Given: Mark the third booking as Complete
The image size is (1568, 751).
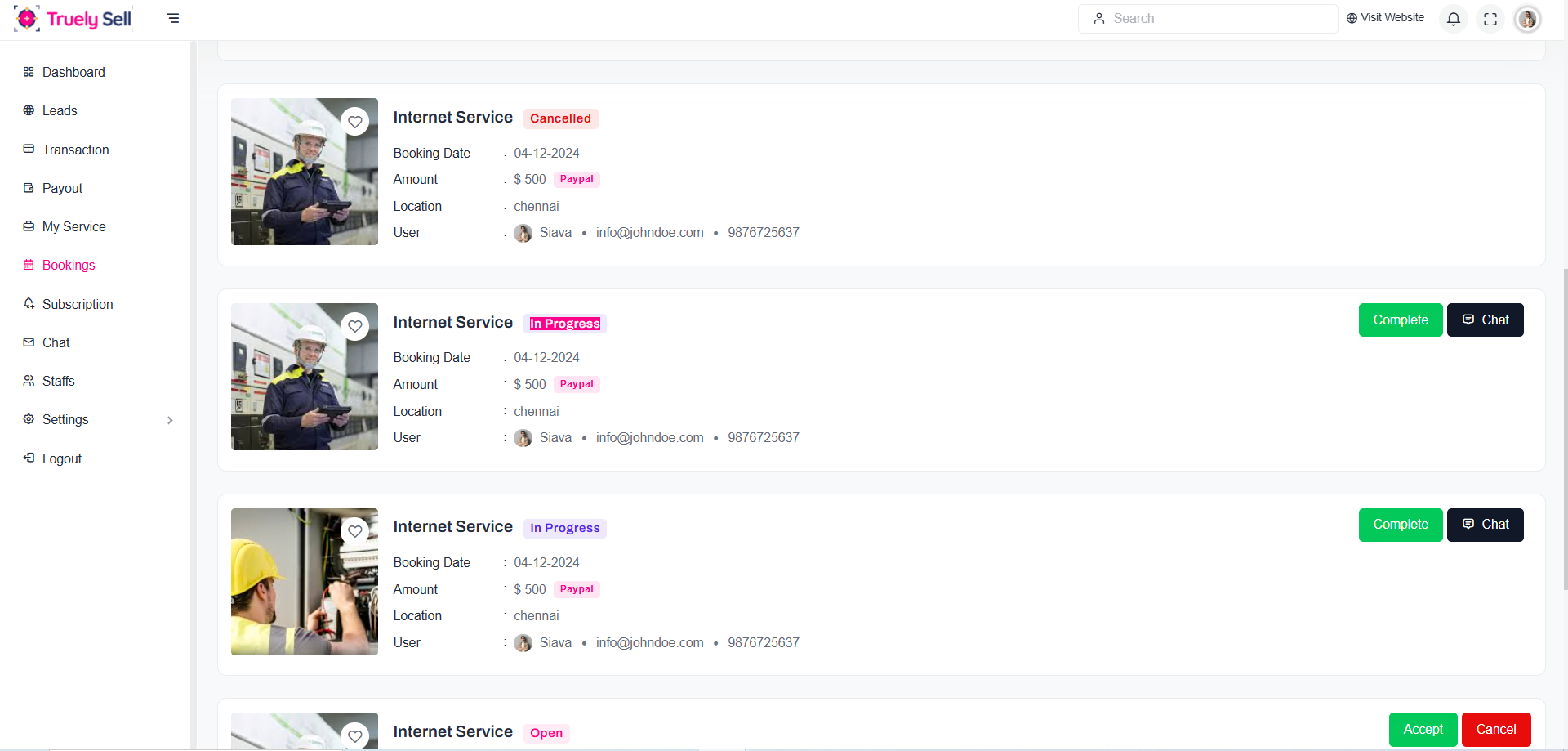Looking at the screenshot, I should [x=1400, y=525].
